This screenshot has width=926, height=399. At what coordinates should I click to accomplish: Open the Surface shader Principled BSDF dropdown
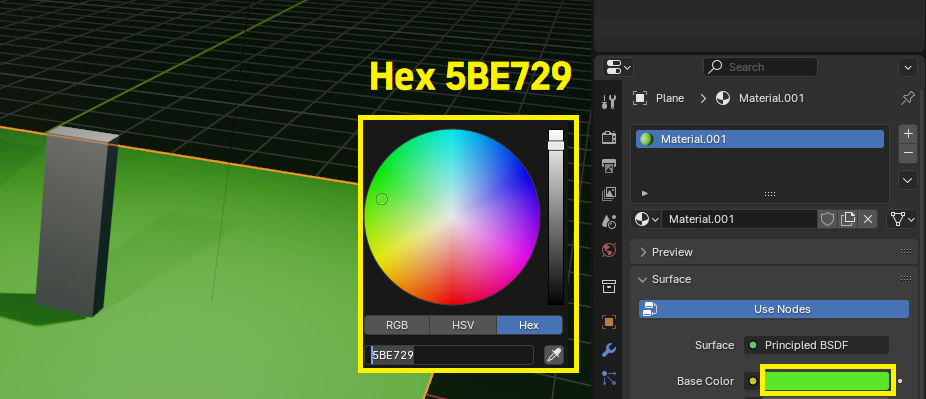point(816,345)
